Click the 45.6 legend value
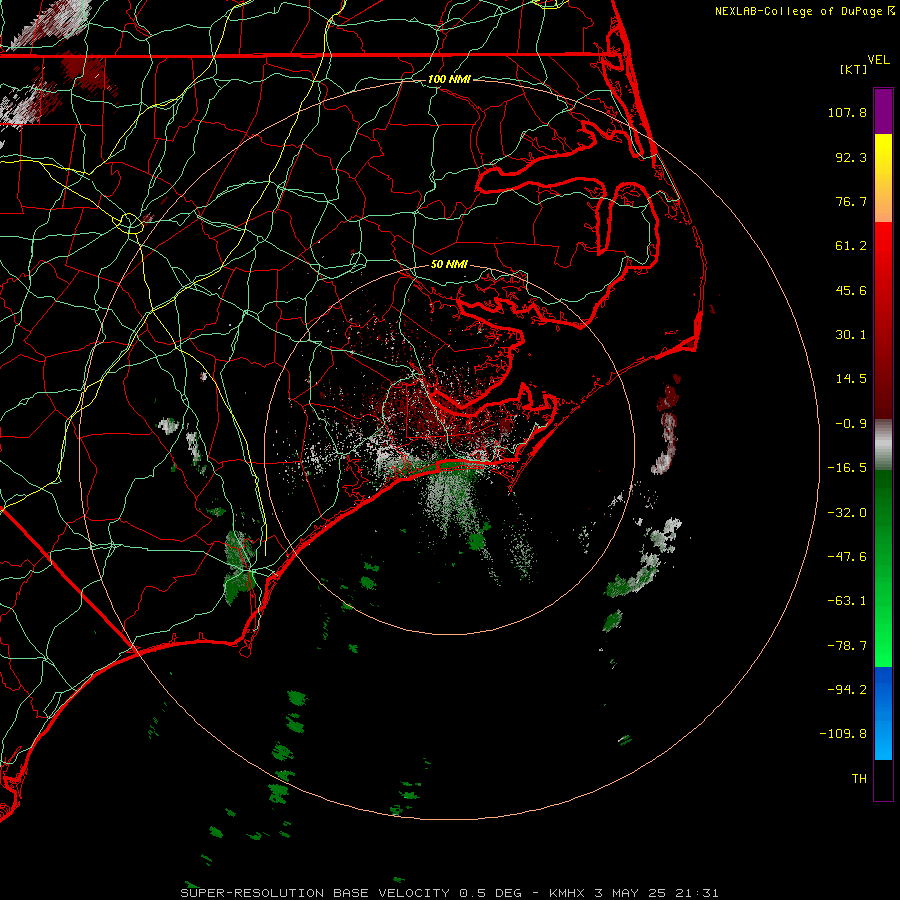900x900 pixels. [851, 290]
